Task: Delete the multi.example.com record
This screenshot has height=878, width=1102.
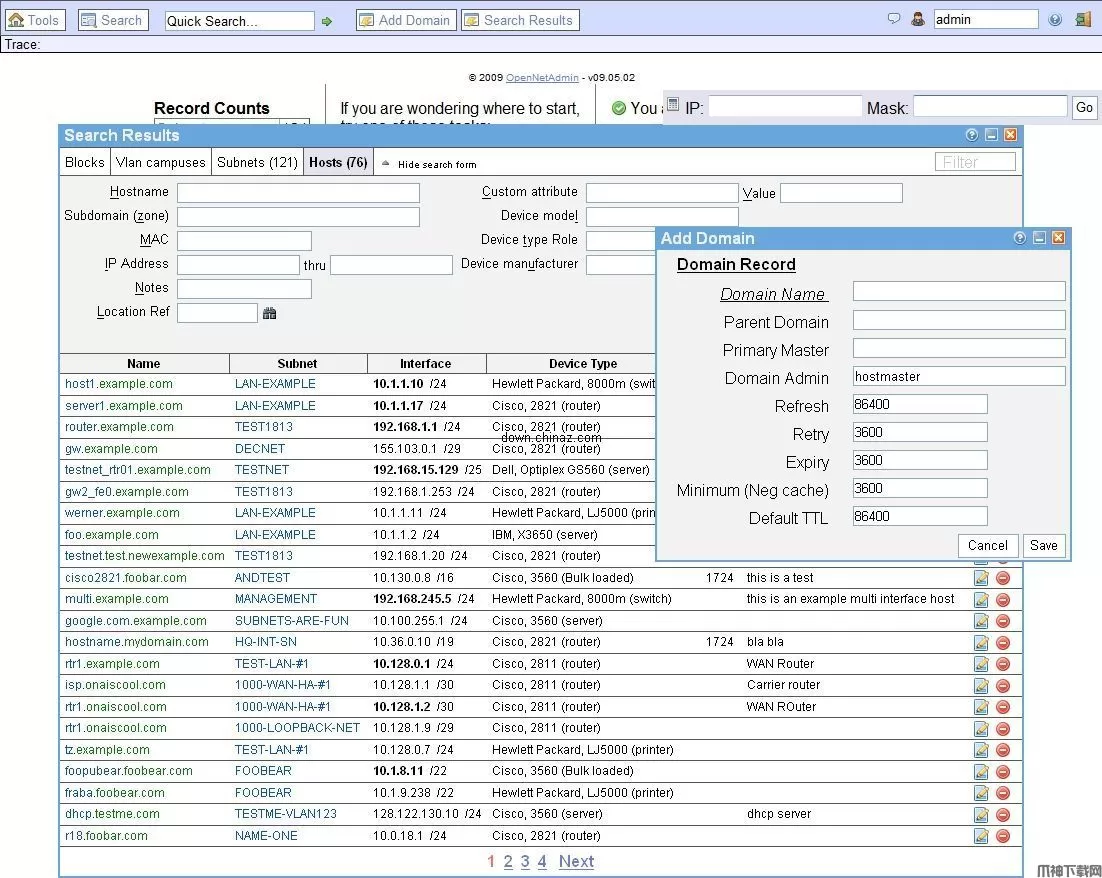Action: (x=1003, y=599)
